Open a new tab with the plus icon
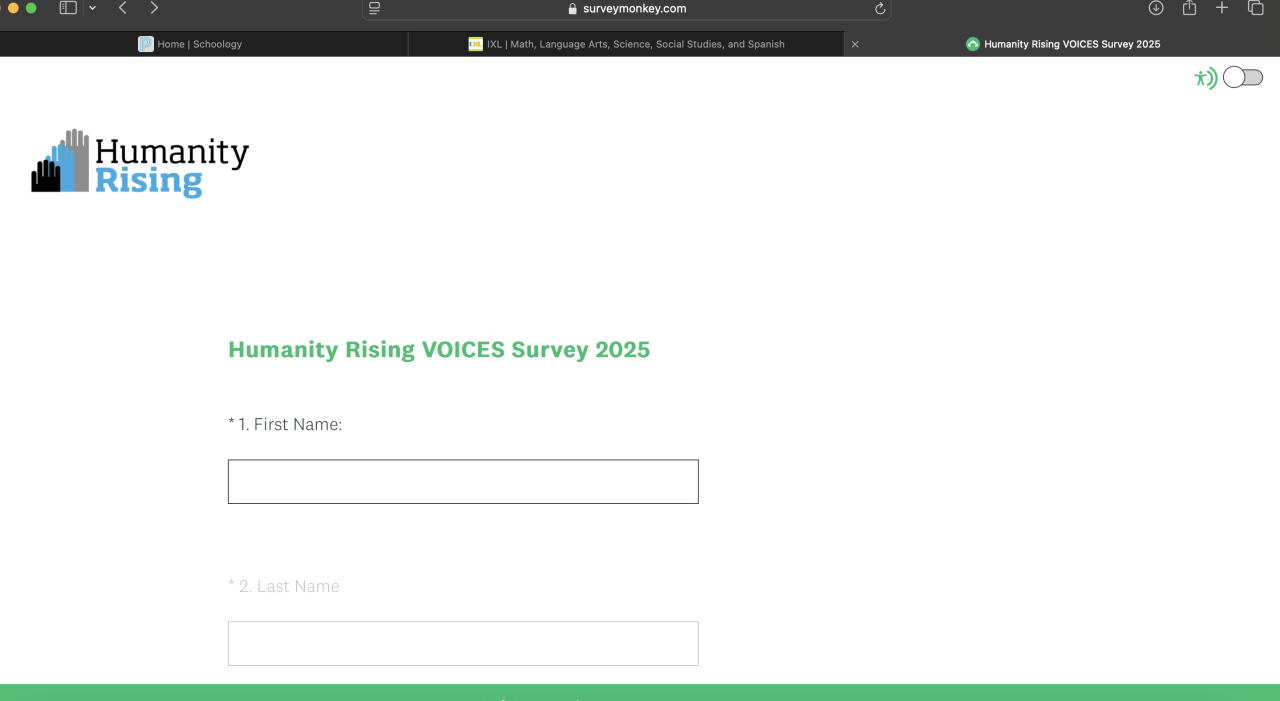The image size is (1280, 701). 1222,8
